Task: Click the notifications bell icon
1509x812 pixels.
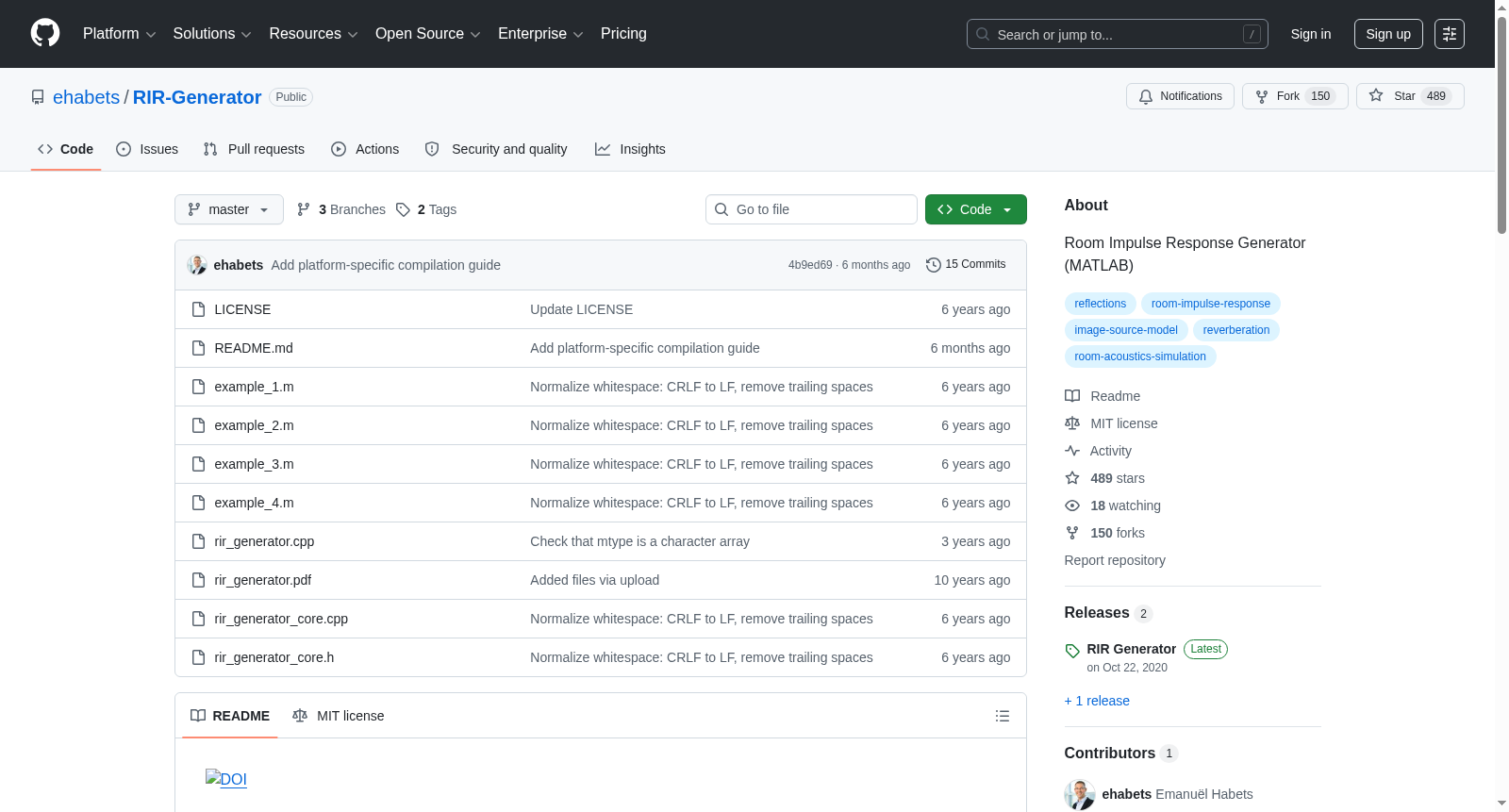Action: pos(1146,96)
